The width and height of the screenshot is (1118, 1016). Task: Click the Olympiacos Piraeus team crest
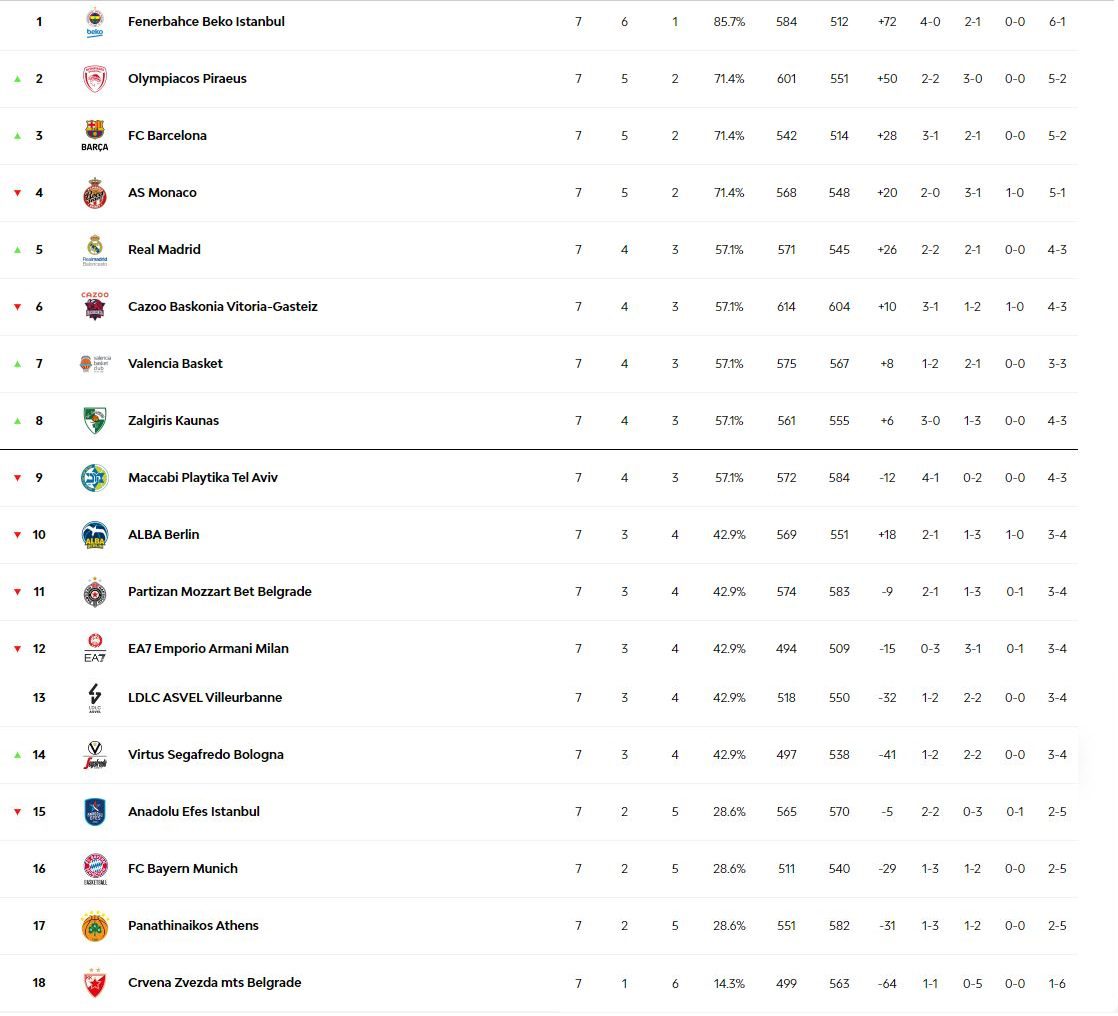[95, 79]
